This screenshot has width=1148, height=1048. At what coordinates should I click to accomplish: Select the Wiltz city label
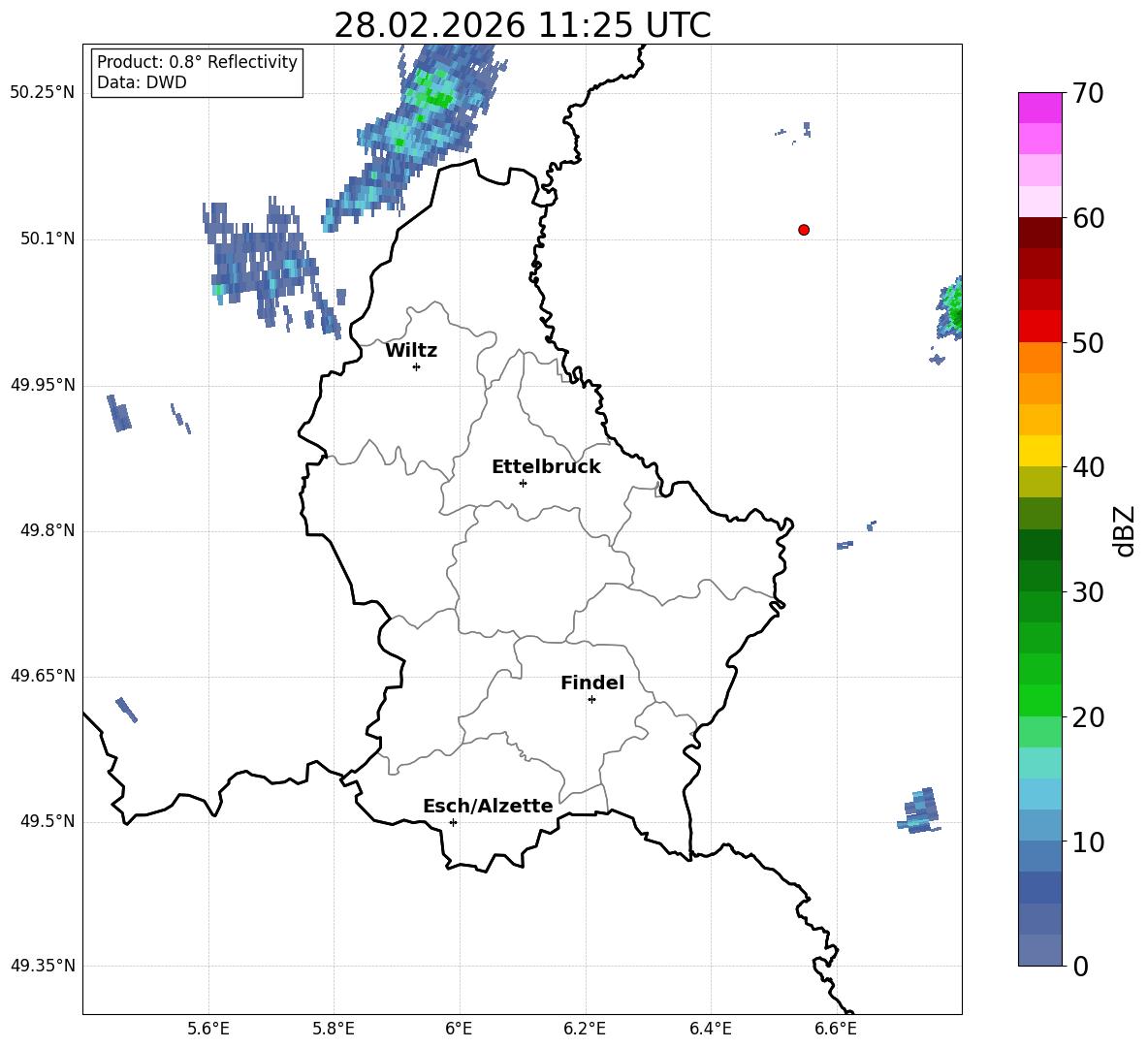[x=411, y=351]
